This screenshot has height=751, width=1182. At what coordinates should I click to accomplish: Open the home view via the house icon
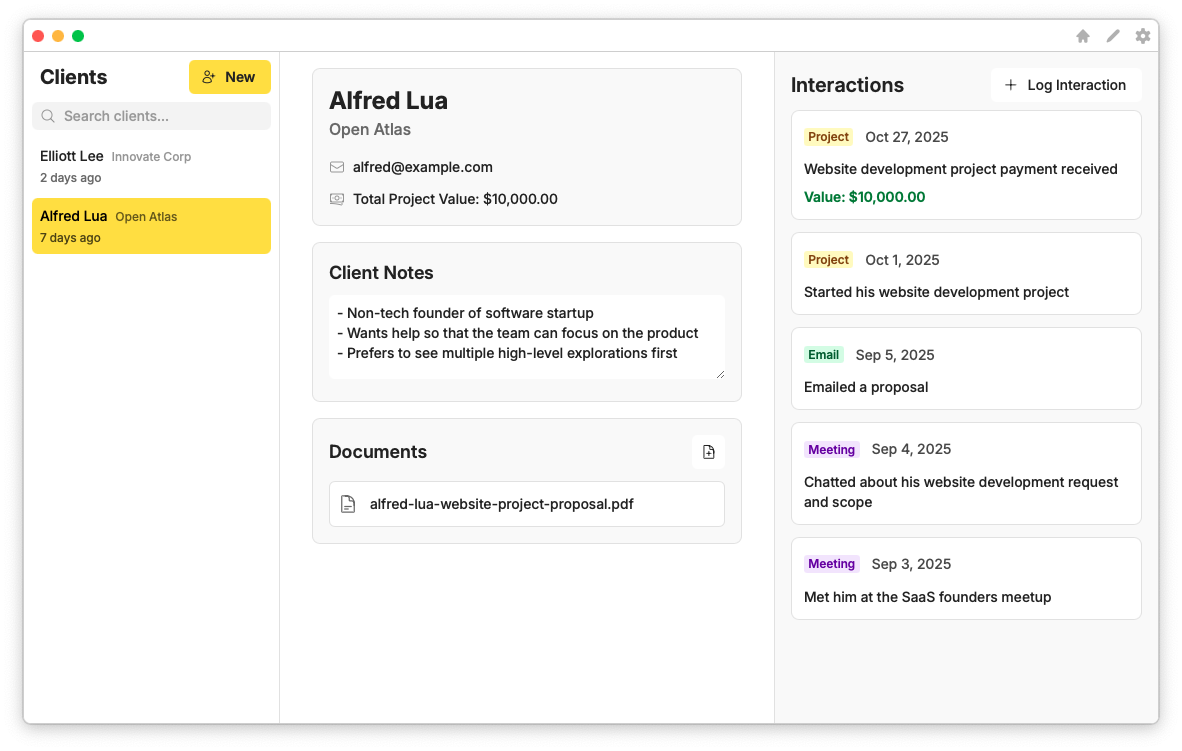tap(1083, 36)
